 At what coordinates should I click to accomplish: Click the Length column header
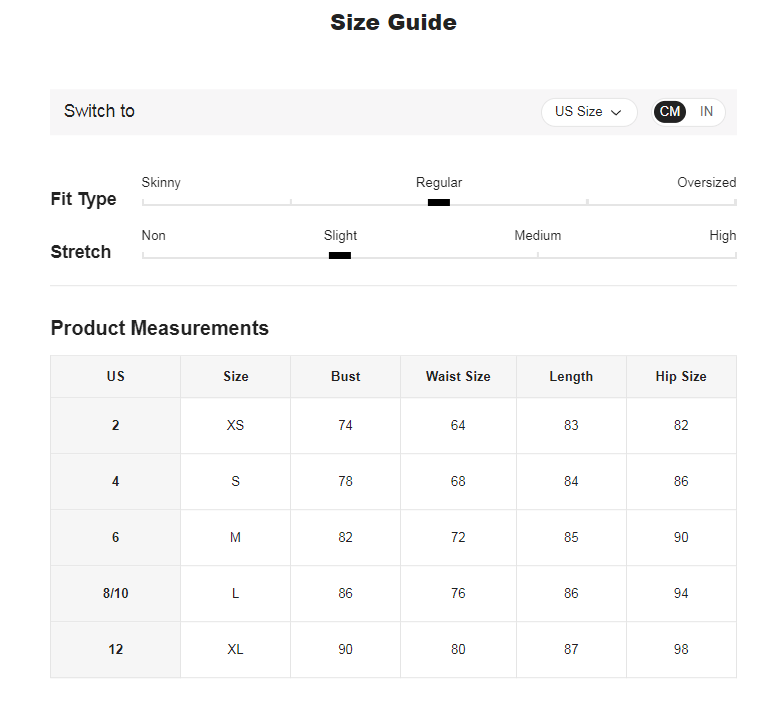pos(571,377)
